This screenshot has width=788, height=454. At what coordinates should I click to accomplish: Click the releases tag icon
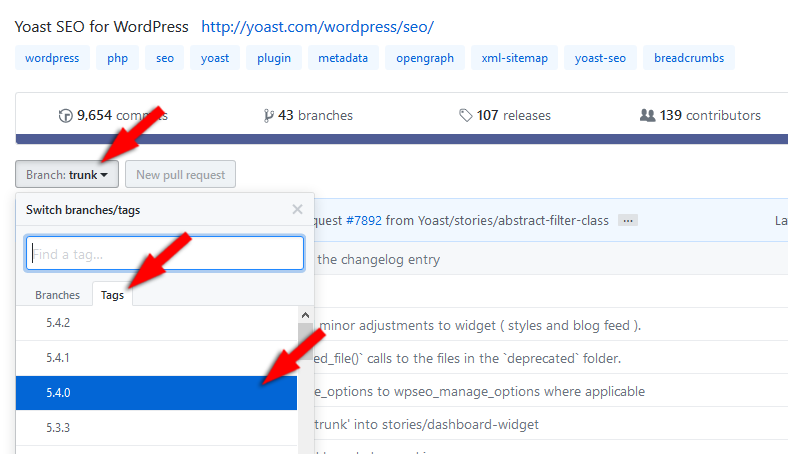[x=465, y=116]
